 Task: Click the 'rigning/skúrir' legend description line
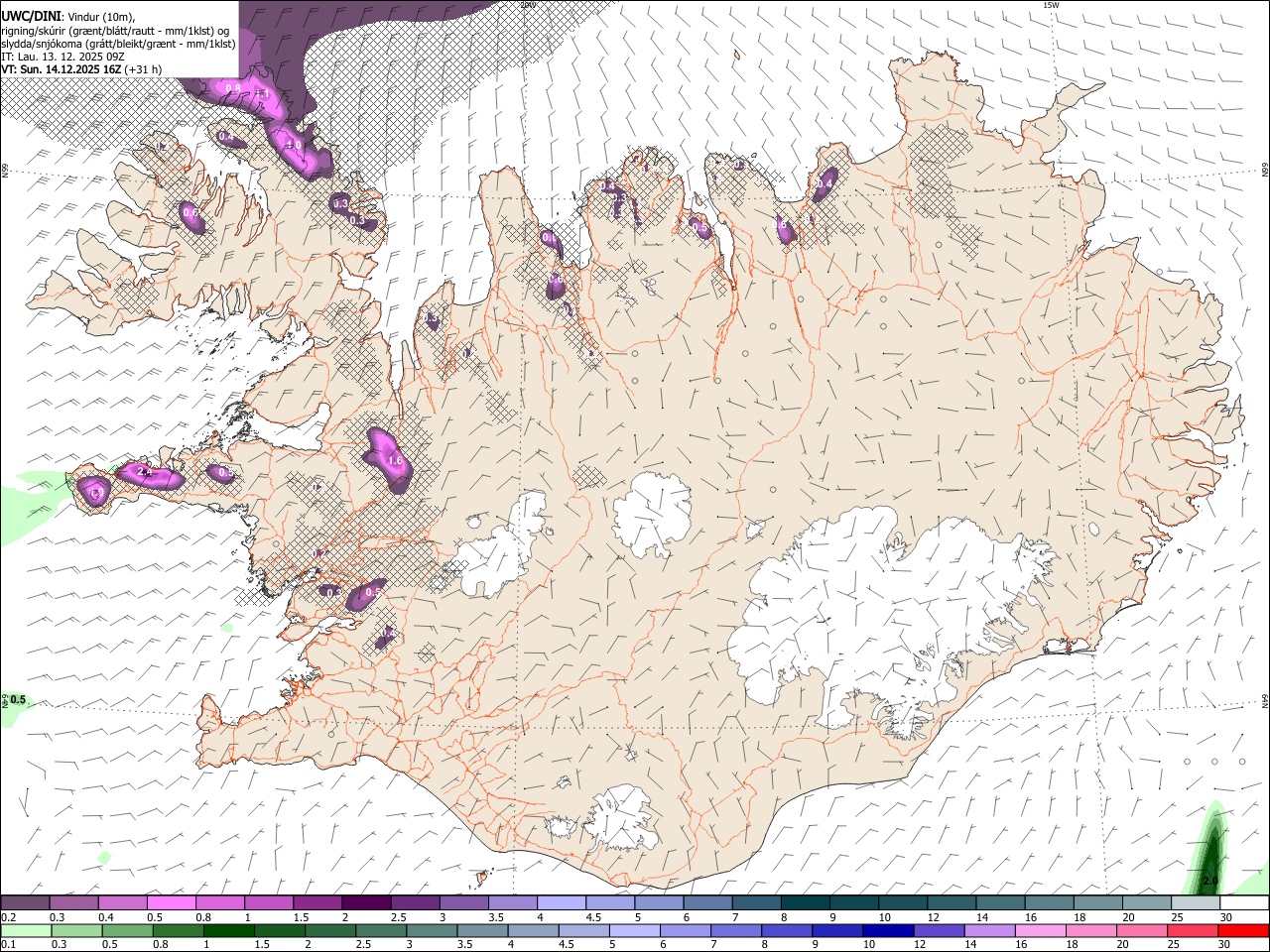(x=115, y=31)
